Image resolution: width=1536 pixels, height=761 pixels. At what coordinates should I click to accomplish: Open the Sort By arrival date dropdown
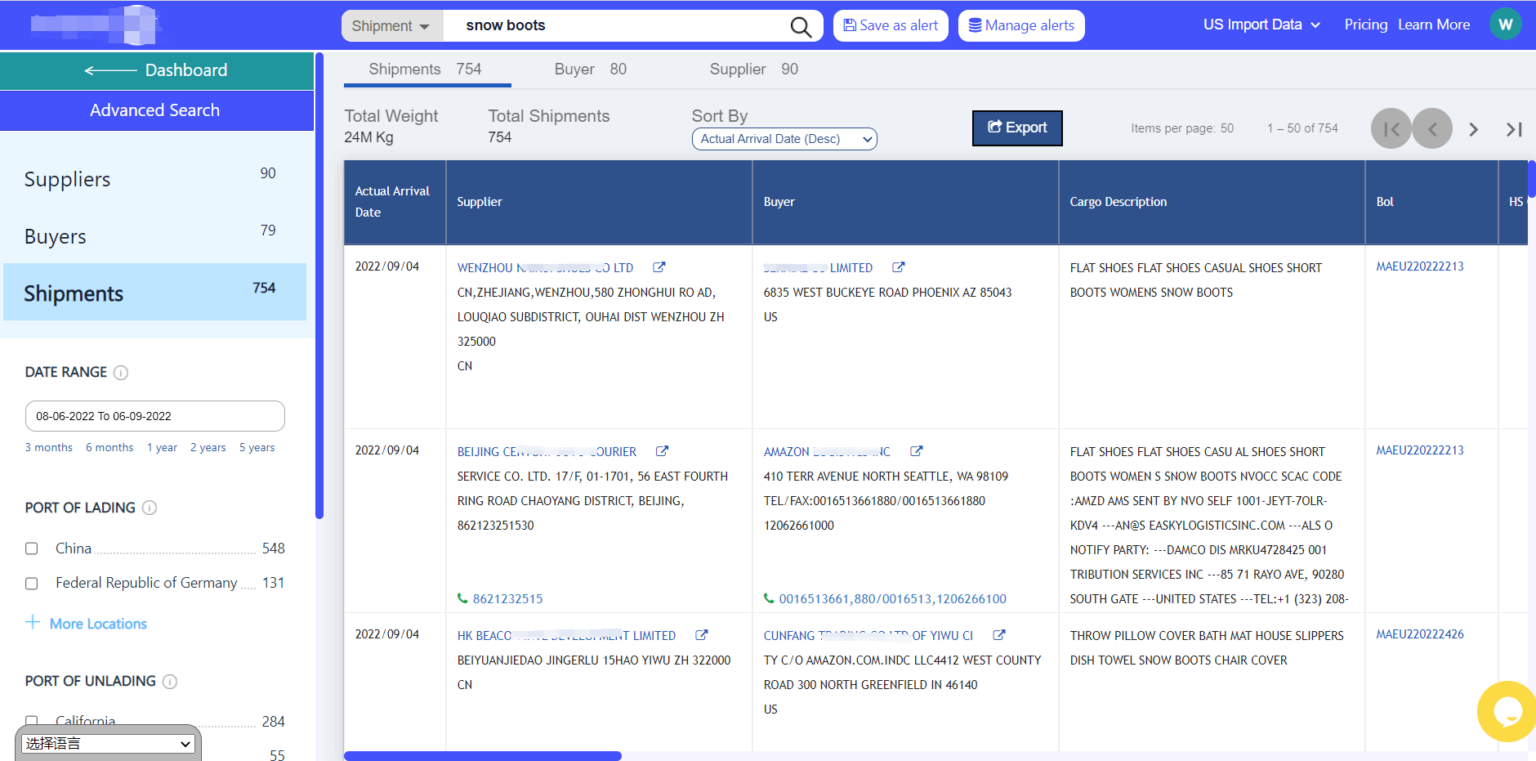tap(784, 139)
